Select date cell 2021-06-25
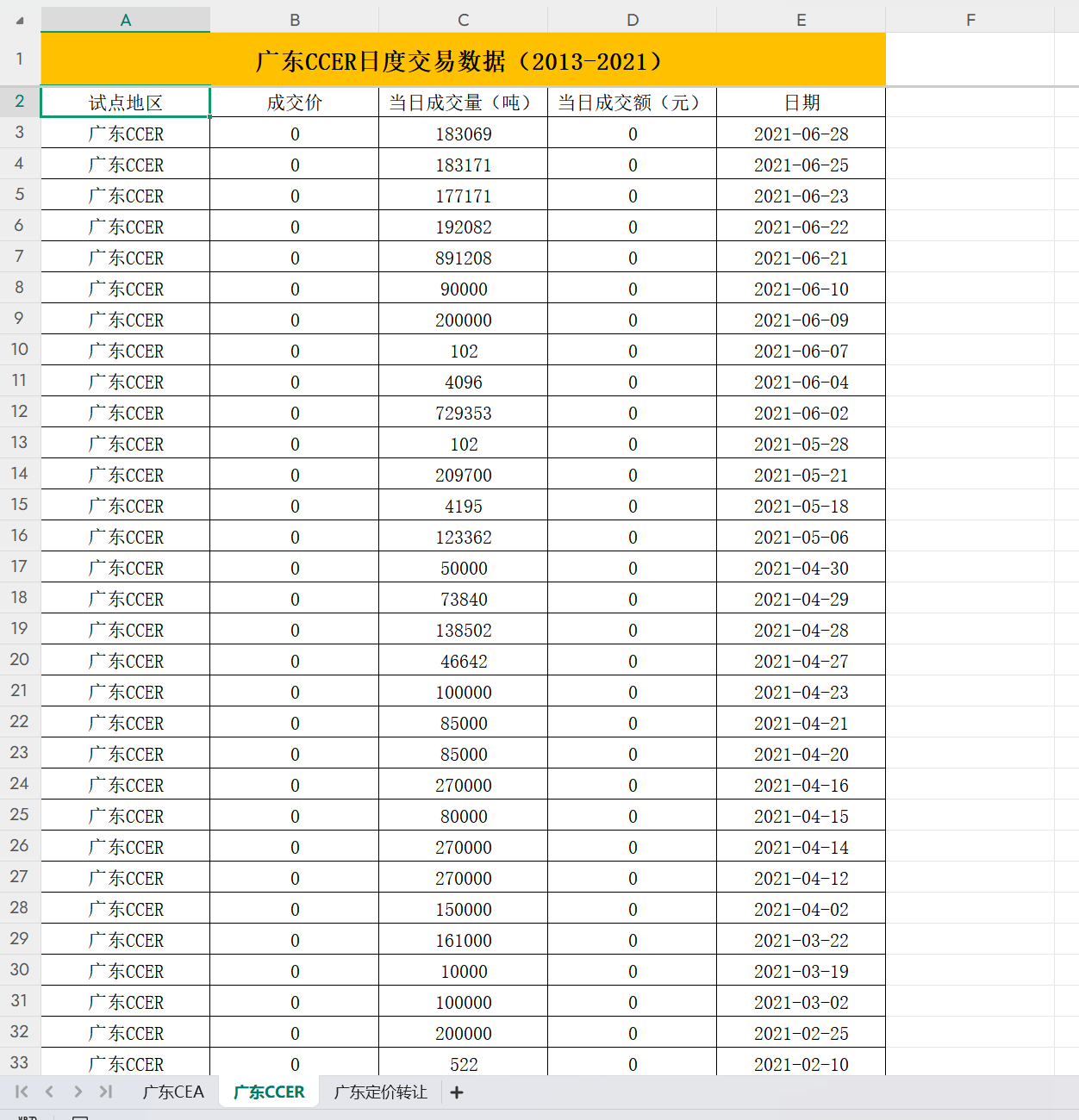The image size is (1079, 1120). coord(801,165)
